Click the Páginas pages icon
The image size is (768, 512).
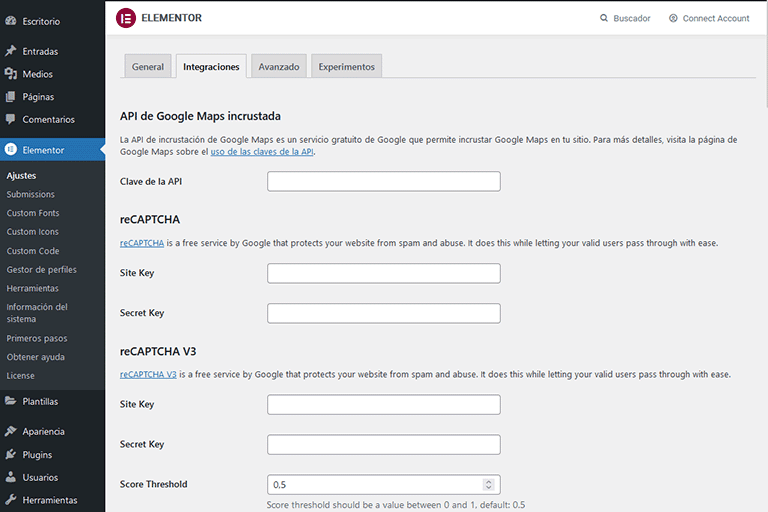tap(11, 97)
